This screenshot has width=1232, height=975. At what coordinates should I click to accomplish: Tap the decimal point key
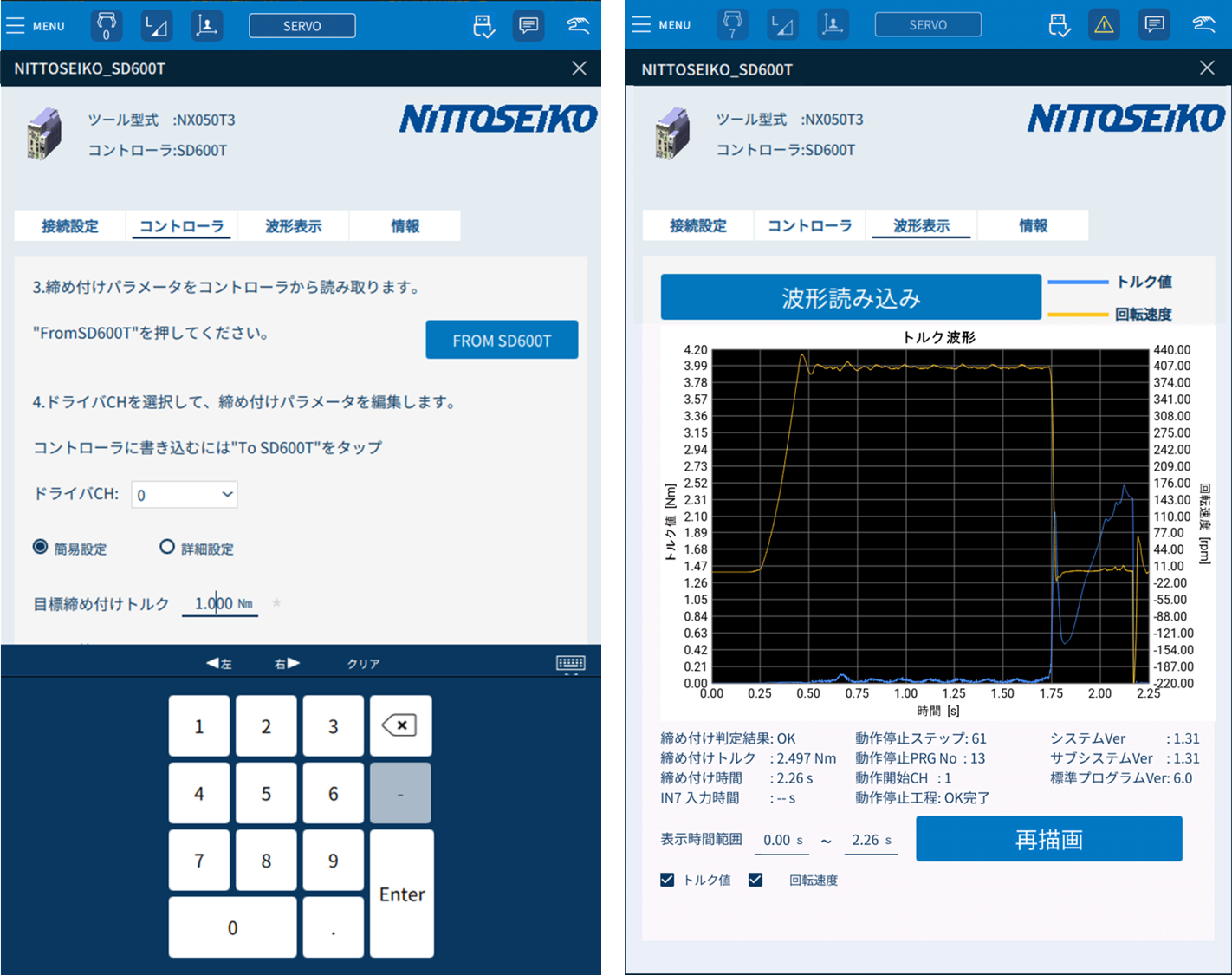tap(334, 927)
